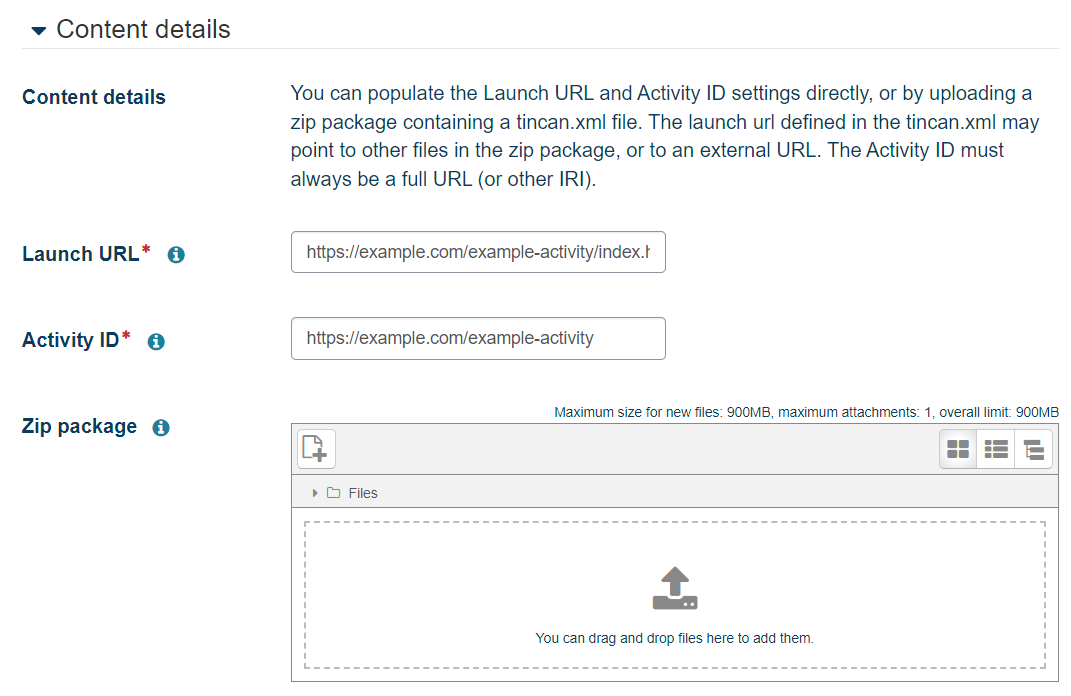Focus the Activity ID text field
This screenshot has height=696, width=1071.
click(478, 338)
